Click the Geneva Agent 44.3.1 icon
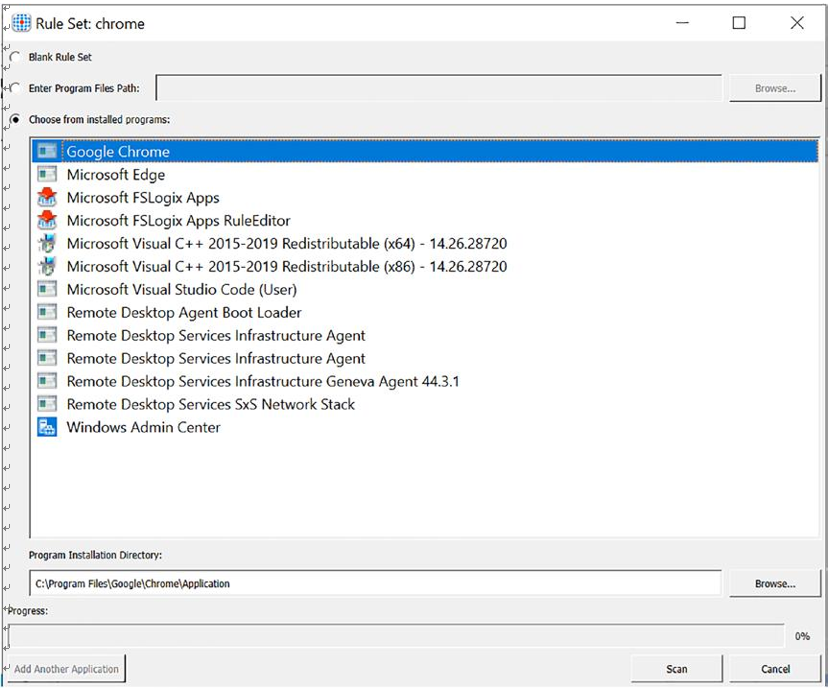This screenshot has width=834, height=692. click(x=47, y=381)
